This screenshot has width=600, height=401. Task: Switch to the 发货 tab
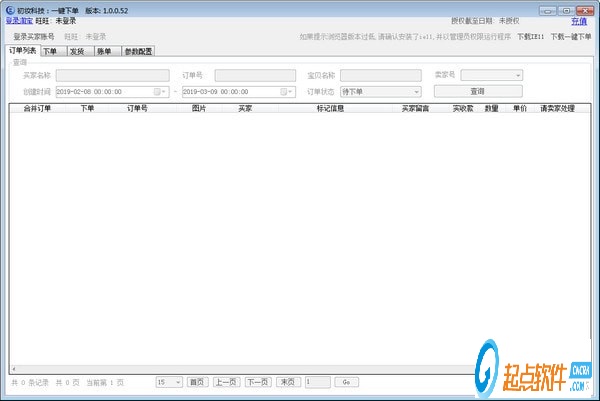click(x=81, y=51)
